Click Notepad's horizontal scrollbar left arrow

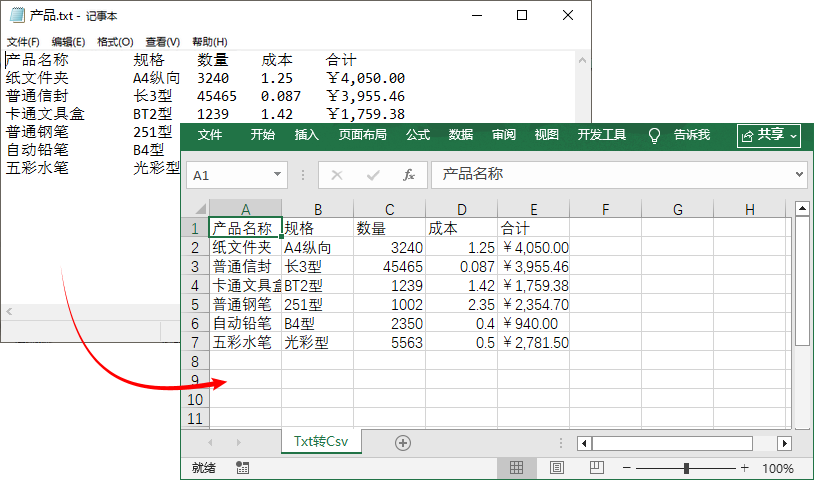coord(9,312)
